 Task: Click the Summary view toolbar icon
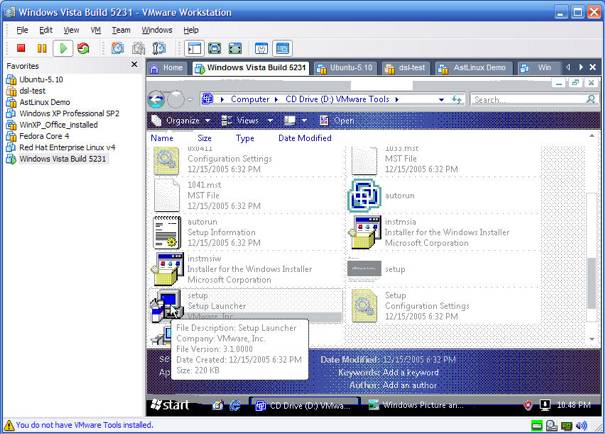[261, 48]
